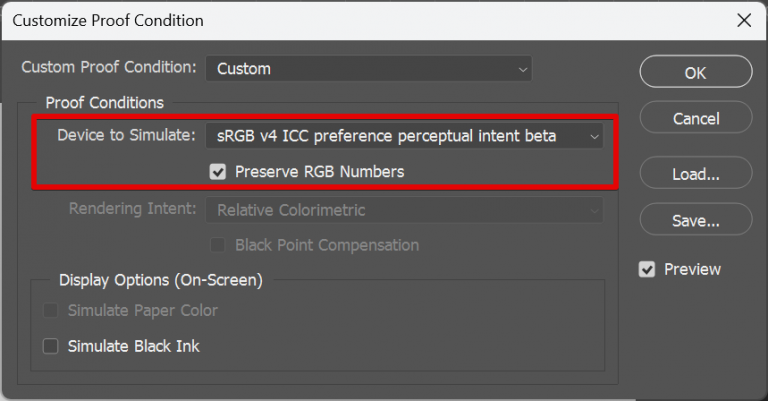Click the Customize Proof Condition title bar

pos(300,20)
